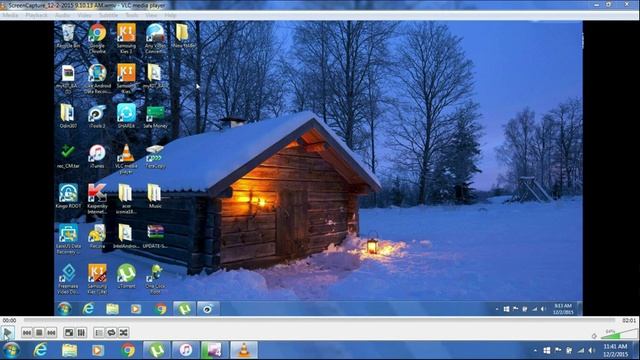640x360 pixels.
Task: Click the Kaspersky Internet Security desktop icon
Action: pos(97,198)
